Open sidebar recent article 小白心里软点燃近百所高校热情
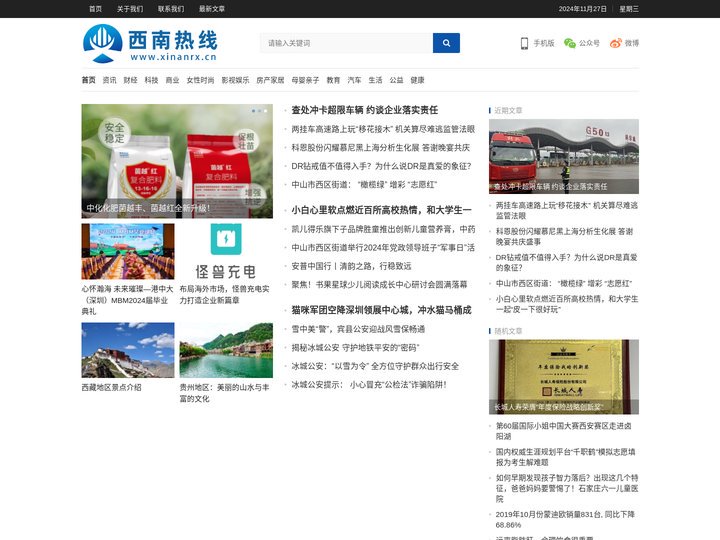The height and width of the screenshot is (540, 720). pos(567,304)
